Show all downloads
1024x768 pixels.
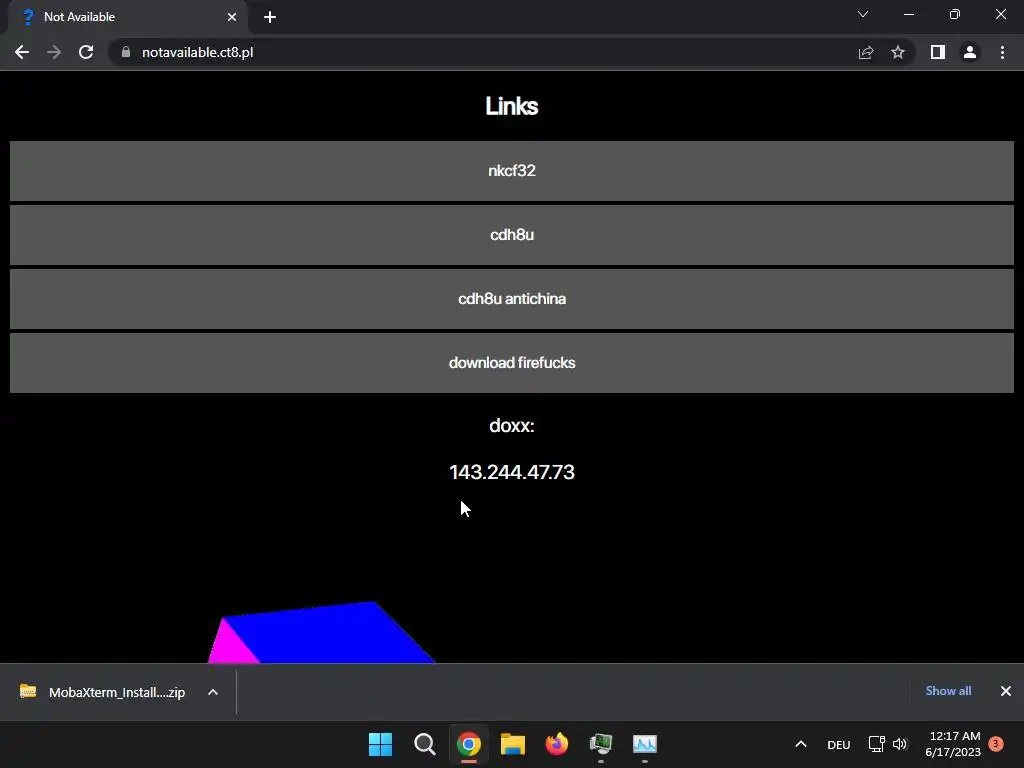(948, 691)
